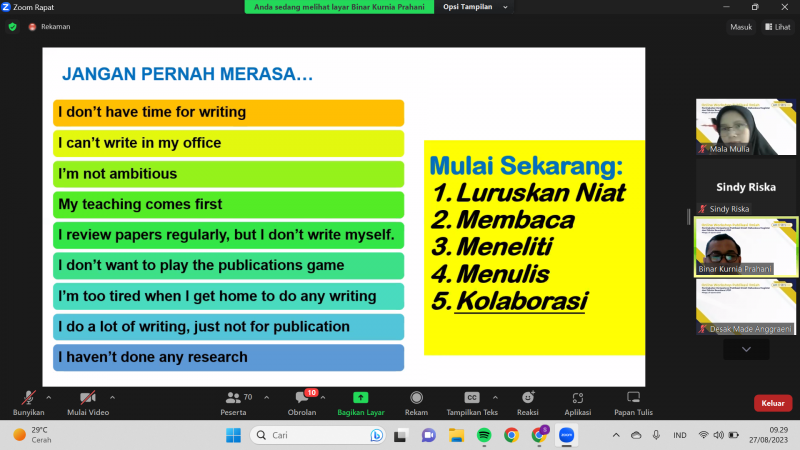Open Papan Tulis whiteboard

[633, 398]
